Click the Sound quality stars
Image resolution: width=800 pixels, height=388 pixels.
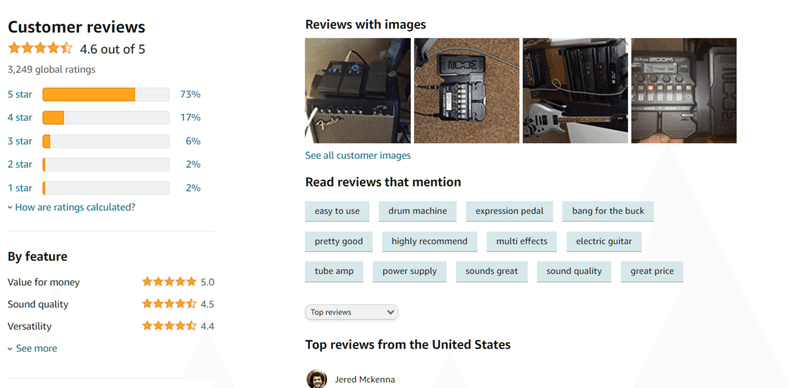(x=169, y=304)
